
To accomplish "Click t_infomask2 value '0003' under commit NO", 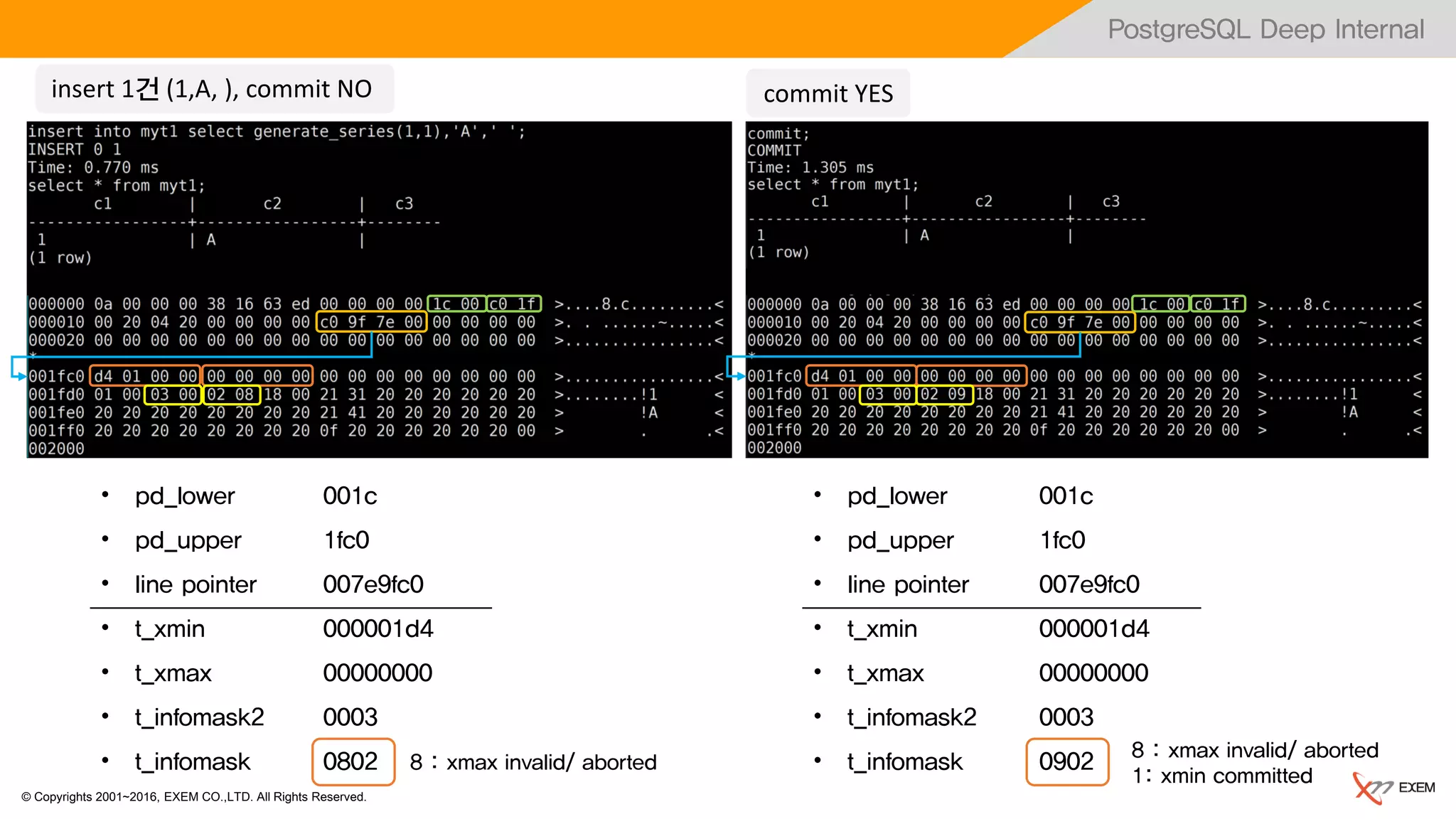I will coord(350,717).
